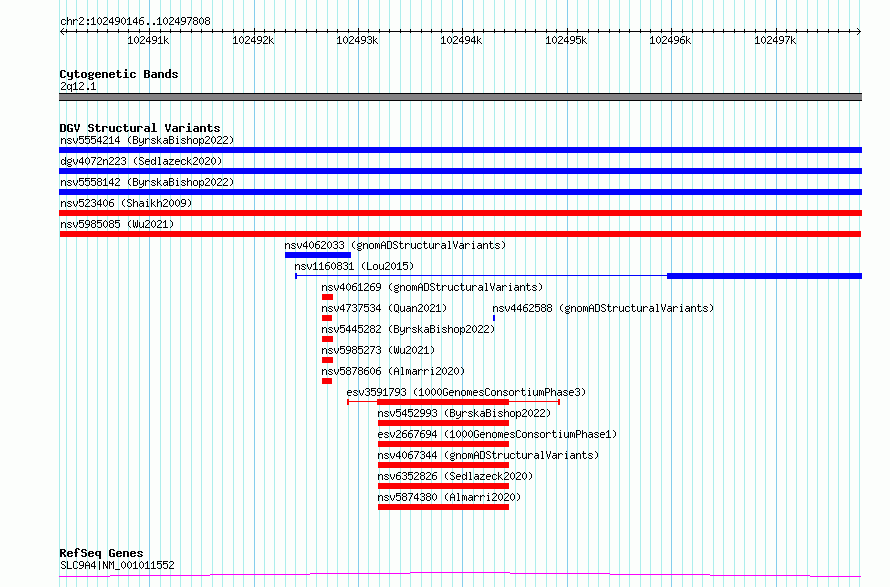Click the red bar under nsv5874380
The height and width of the screenshot is (587, 890).
click(443, 508)
